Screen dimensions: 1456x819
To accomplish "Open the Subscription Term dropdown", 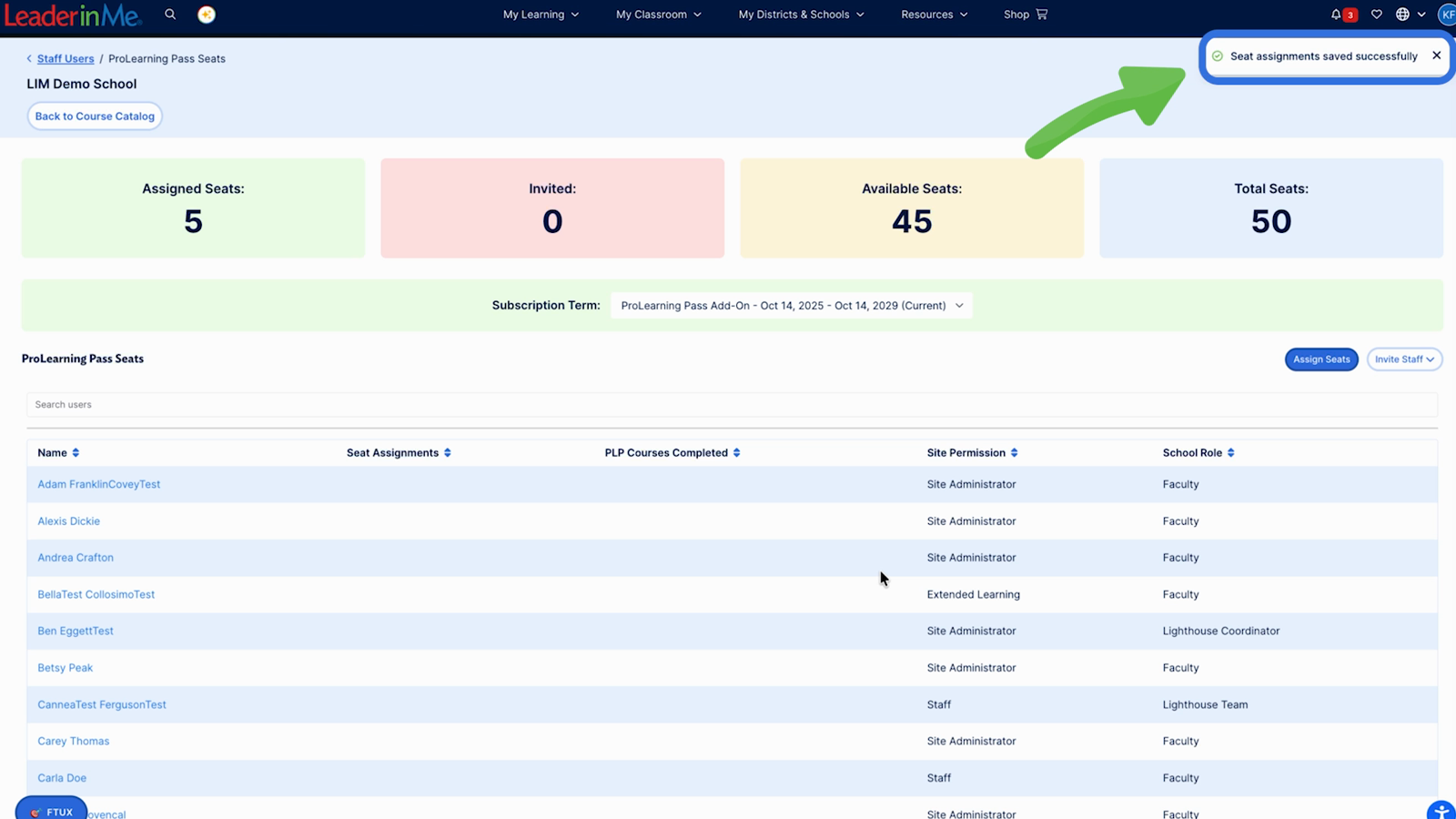I will [x=791, y=305].
